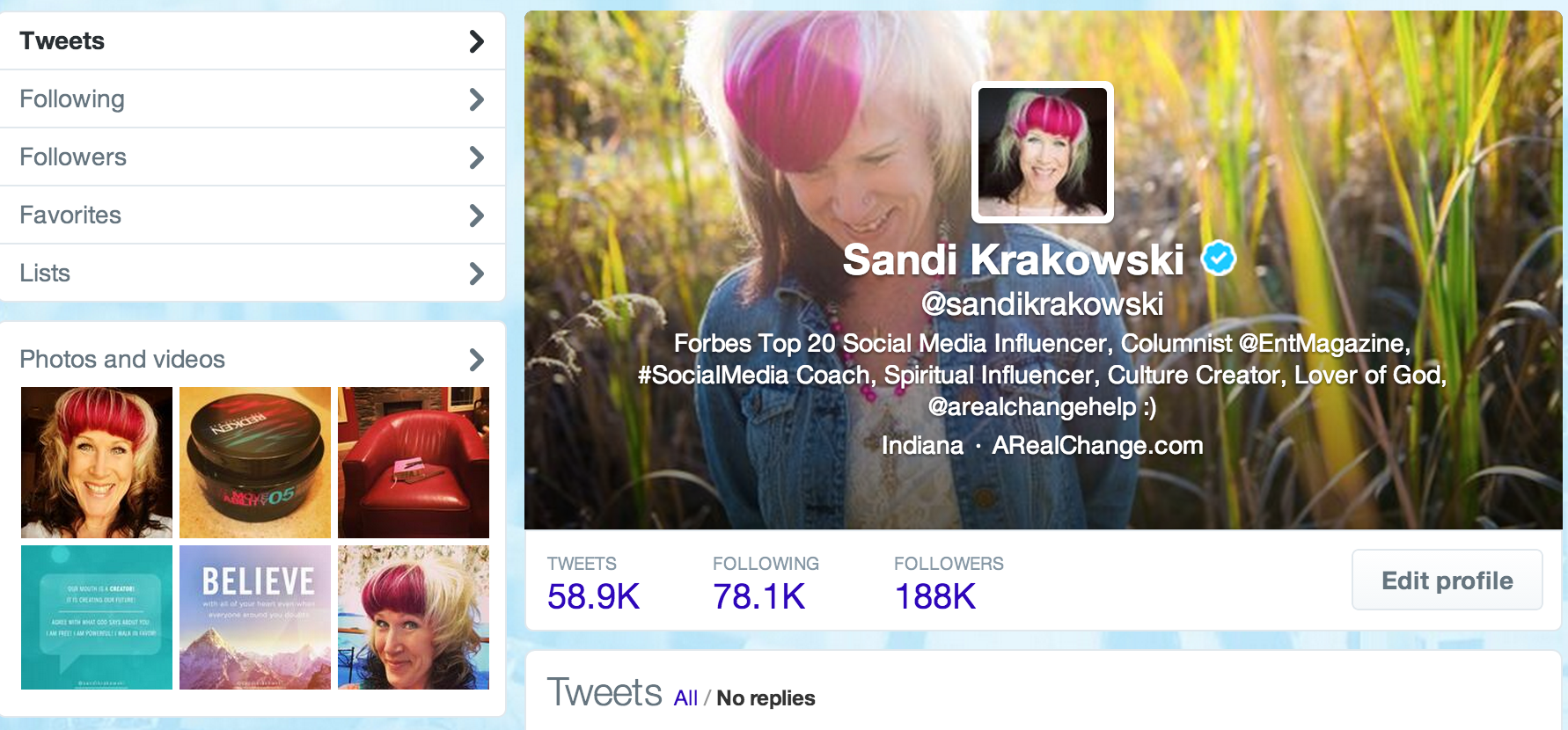The width and height of the screenshot is (1568, 730).
Task: Open the Redken product jar photo
Action: click(x=255, y=463)
